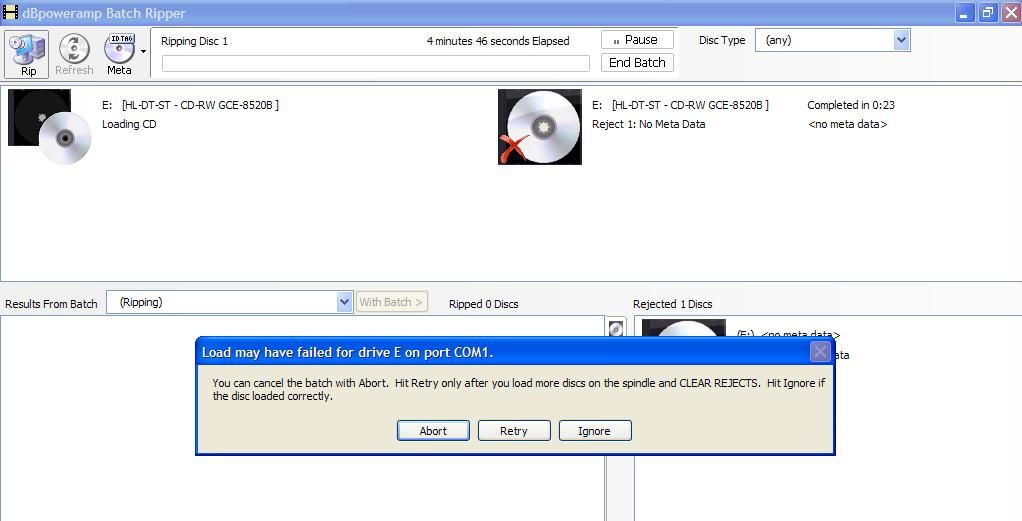Click the Refresh disc icon
1022x521 pixels.
[x=74, y=54]
